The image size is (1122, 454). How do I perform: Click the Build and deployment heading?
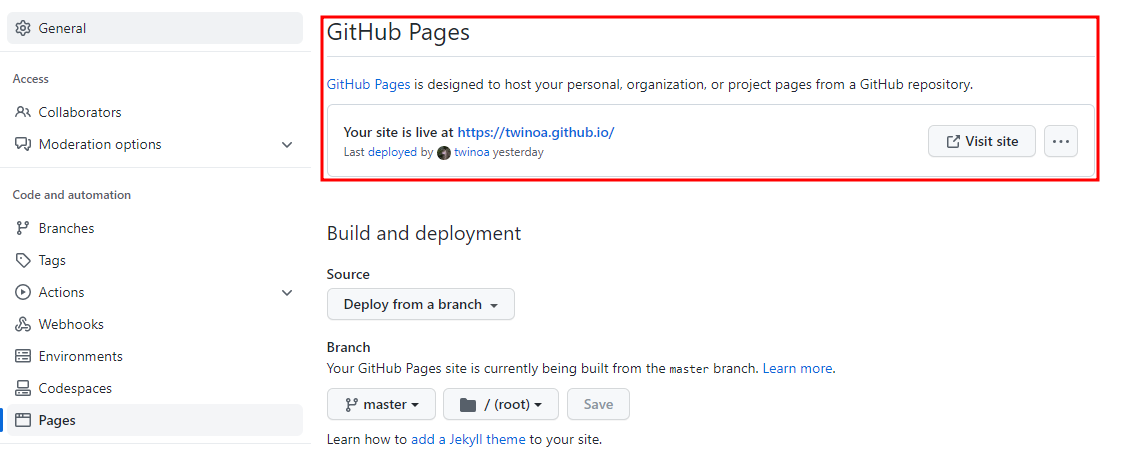pyautogui.click(x=424, y=233)
